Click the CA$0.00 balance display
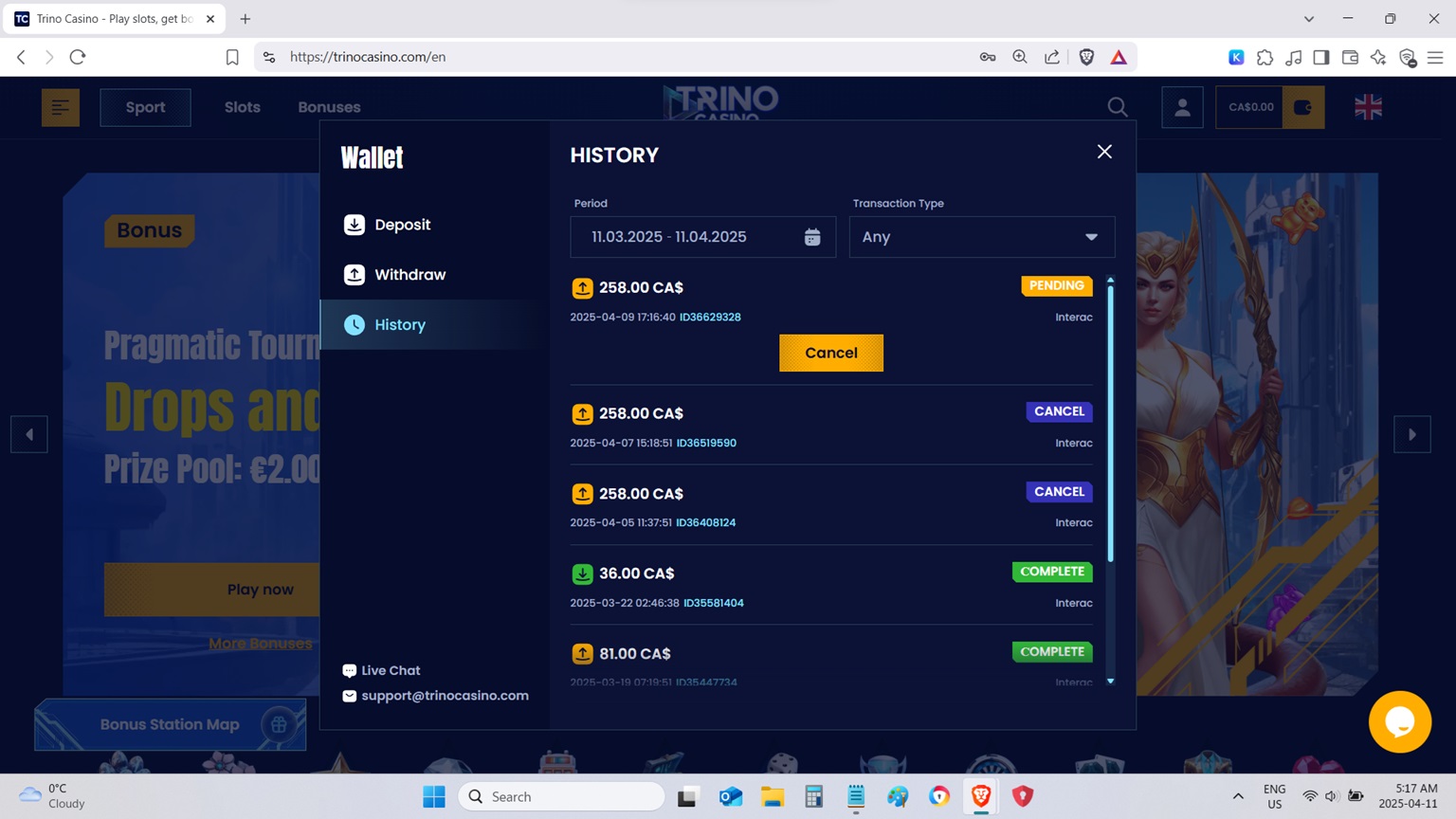1456x819 pixels. point(1250,107)
